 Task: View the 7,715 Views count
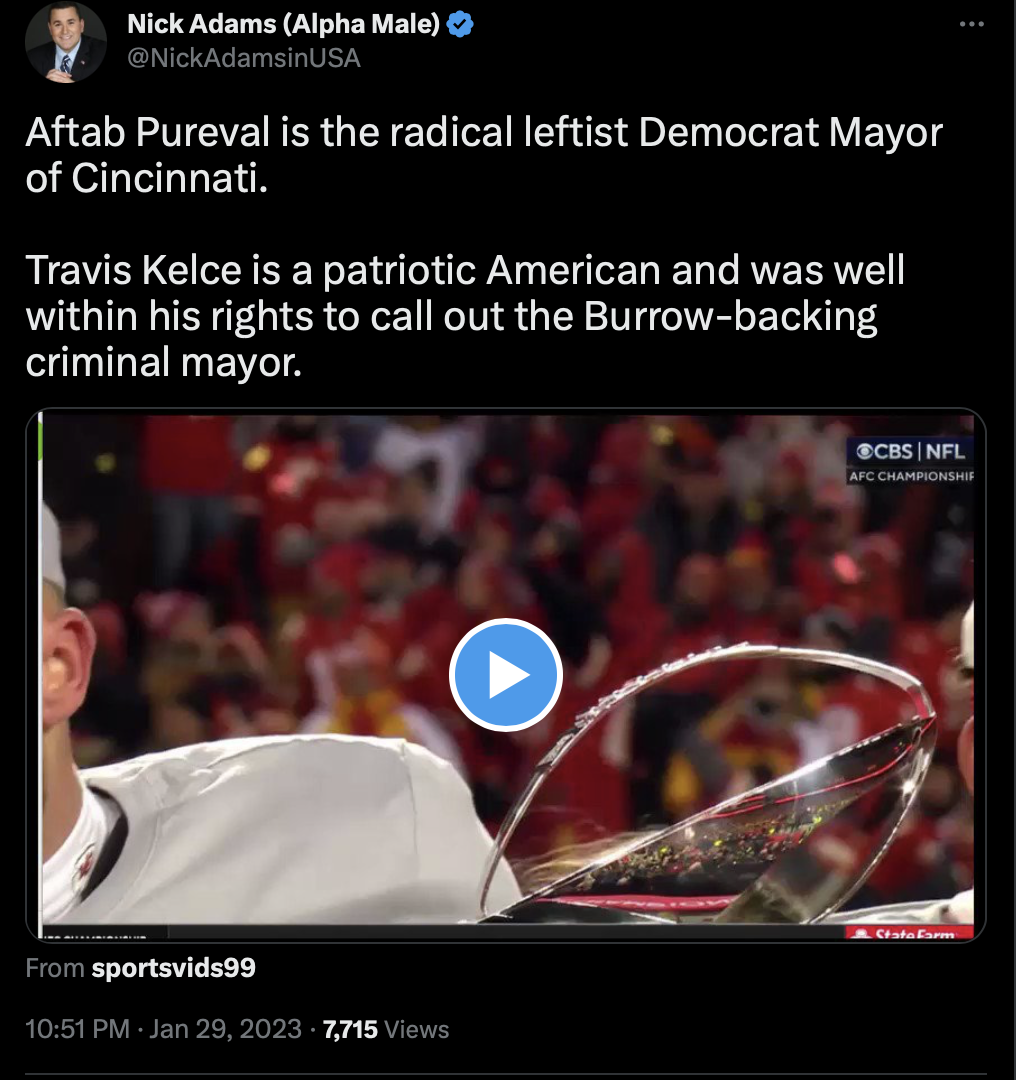click(x=386, y=1029)
